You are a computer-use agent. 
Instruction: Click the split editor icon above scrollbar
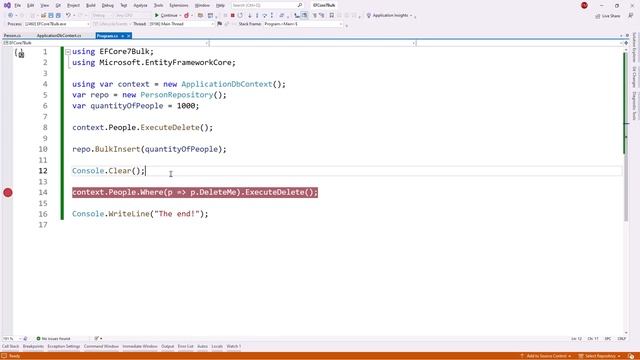(626, 43)
